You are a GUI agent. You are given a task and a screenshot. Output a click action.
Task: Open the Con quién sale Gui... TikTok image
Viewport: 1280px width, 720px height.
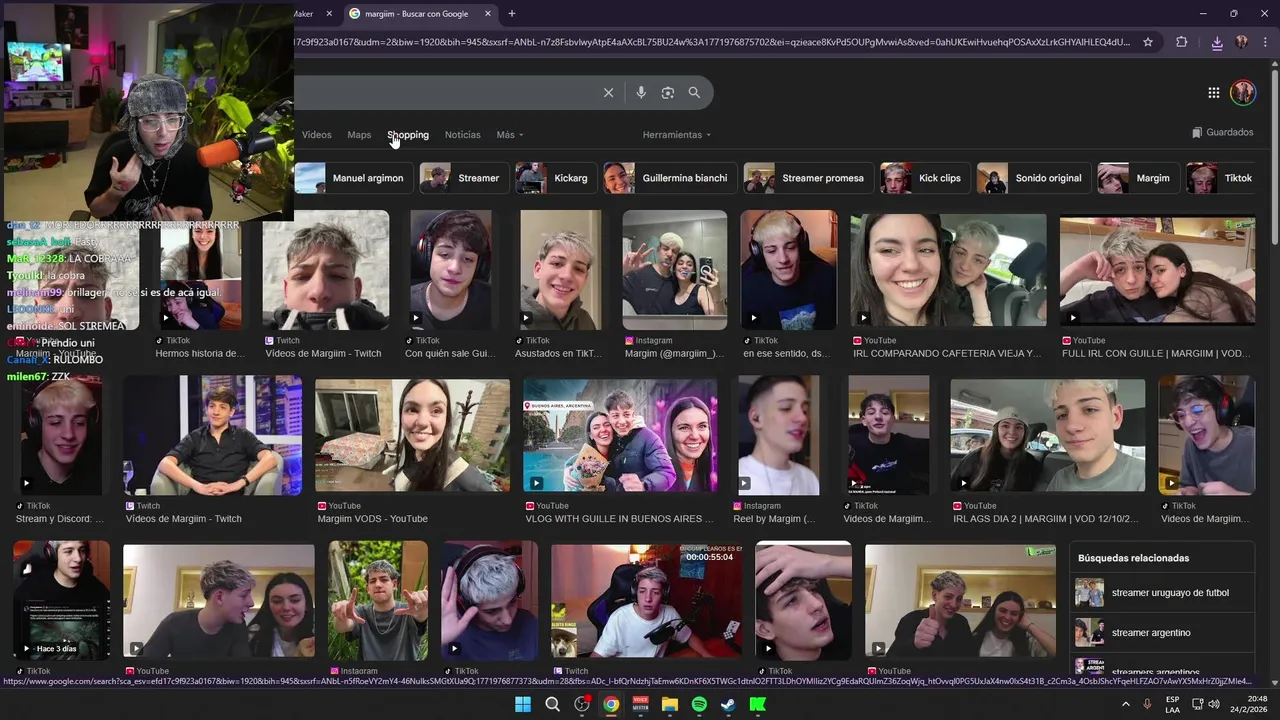point(451,270)
